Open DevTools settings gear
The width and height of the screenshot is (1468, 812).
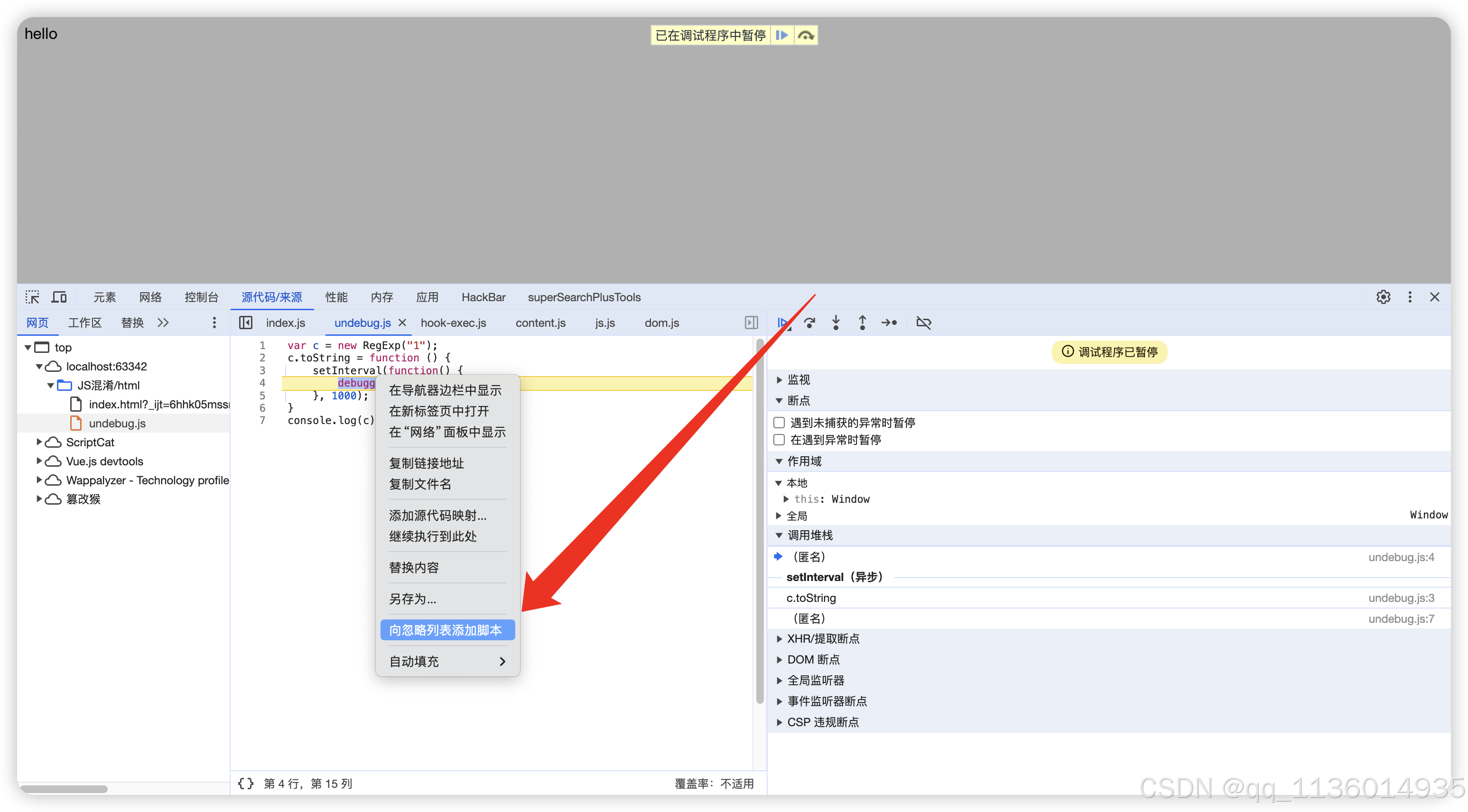point(1383,297)
